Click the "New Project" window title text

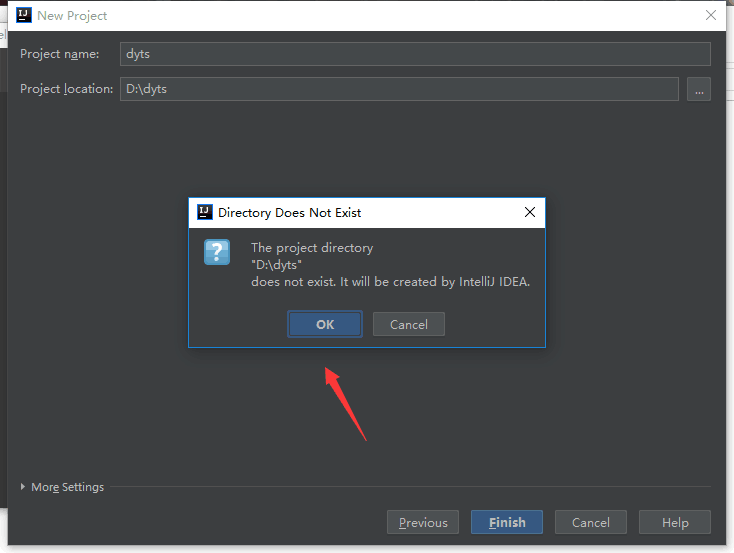[x=72, y=16]
